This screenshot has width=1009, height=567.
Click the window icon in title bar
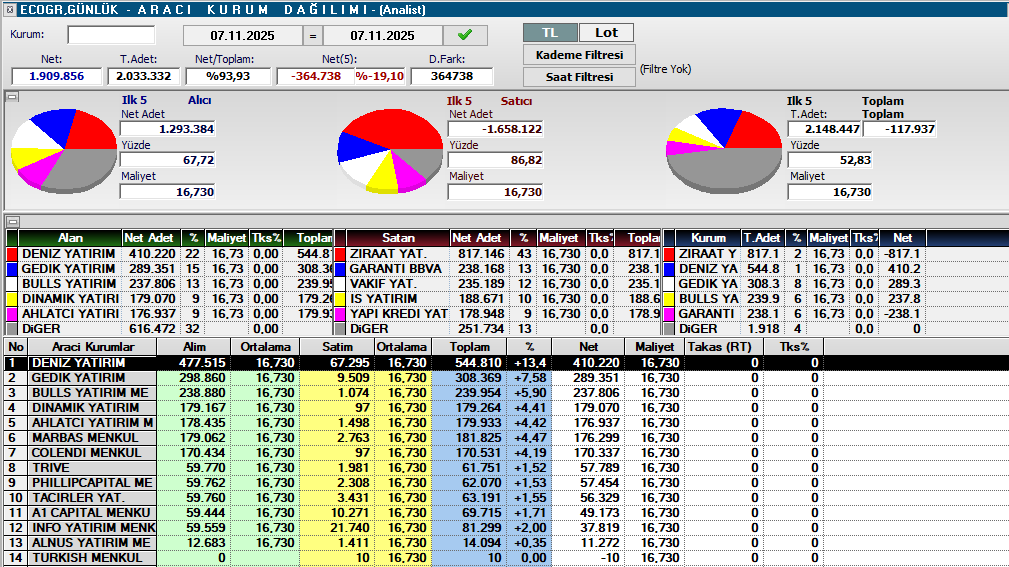point(8,9)
